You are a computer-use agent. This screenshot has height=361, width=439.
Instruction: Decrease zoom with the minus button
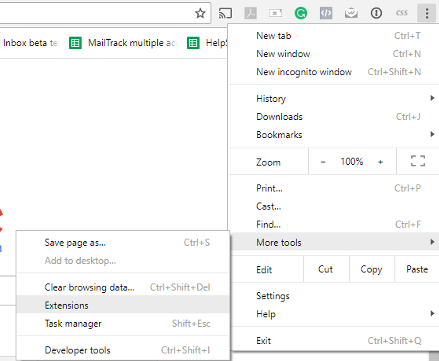(x=323, y=162)
